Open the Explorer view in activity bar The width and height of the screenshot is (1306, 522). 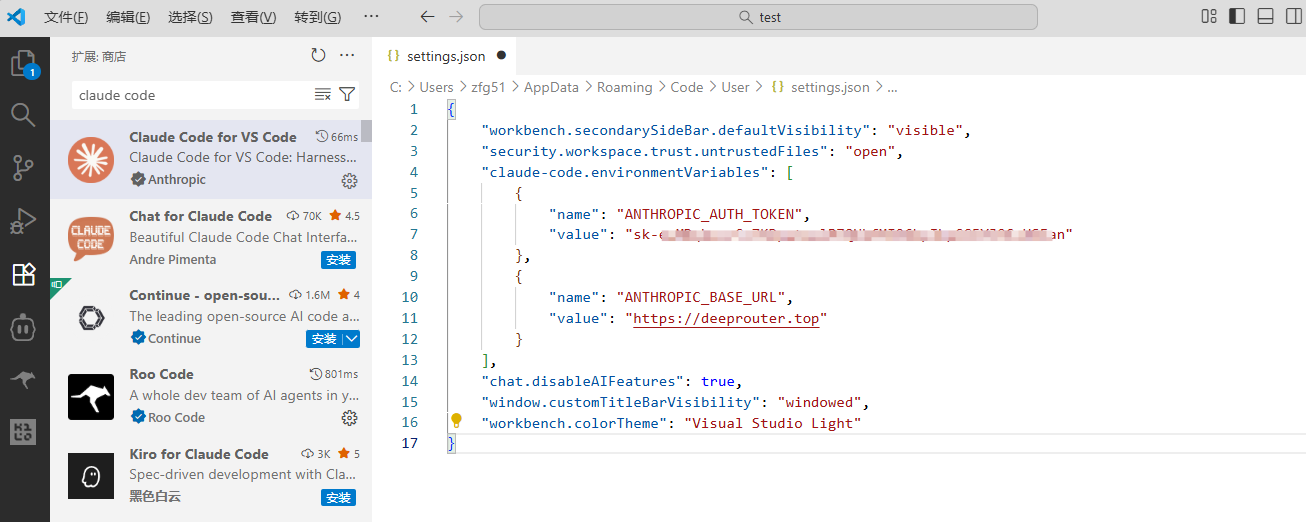[x=24, y=65]
